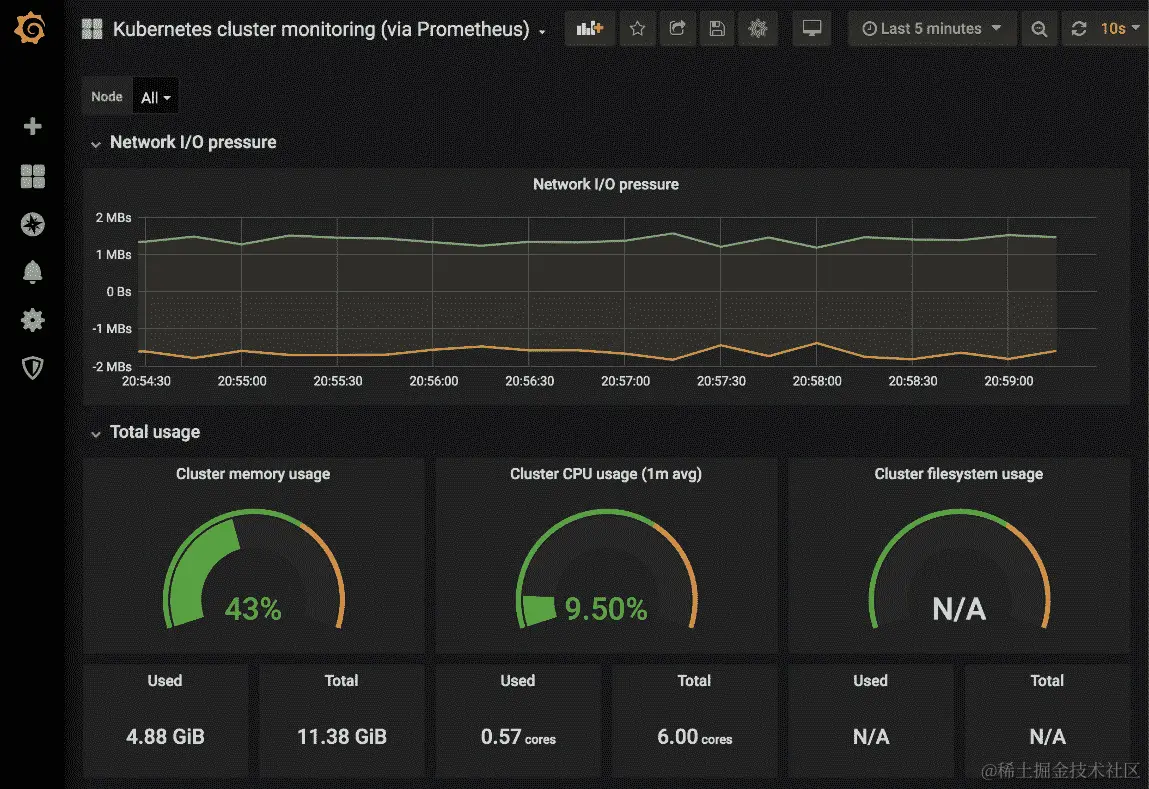Star this dashboard
The width and height of the screenshot is (1149, 789).
click(x=637, y=28)
